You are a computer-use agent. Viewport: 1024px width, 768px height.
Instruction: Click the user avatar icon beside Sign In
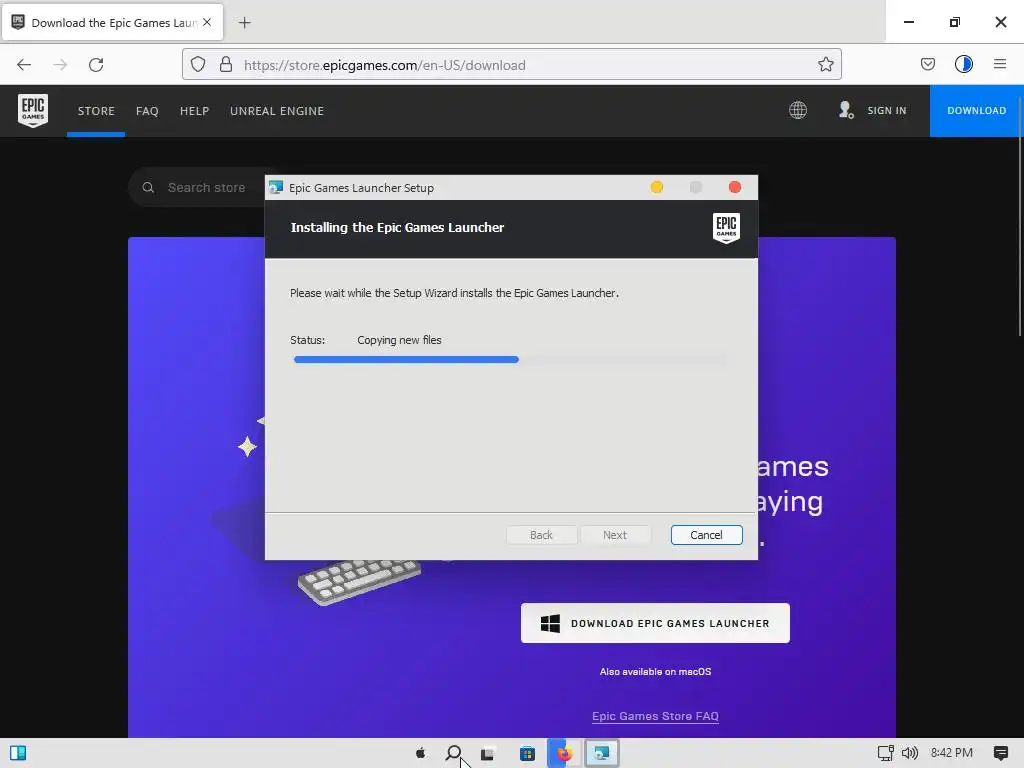846,110
